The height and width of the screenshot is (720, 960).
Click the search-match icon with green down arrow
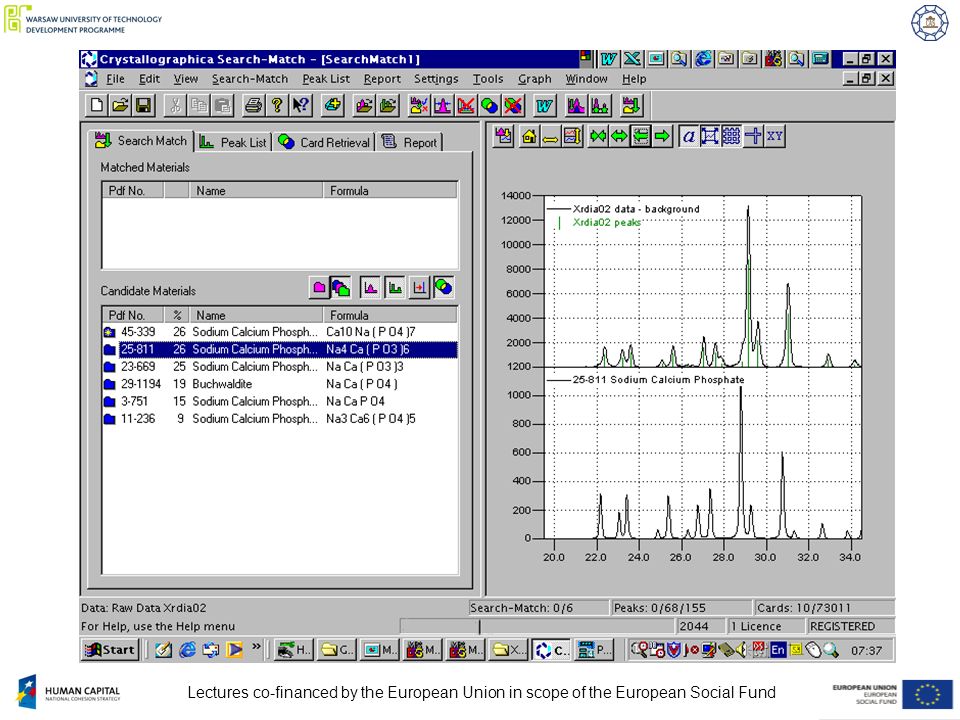tap(630, 105)
